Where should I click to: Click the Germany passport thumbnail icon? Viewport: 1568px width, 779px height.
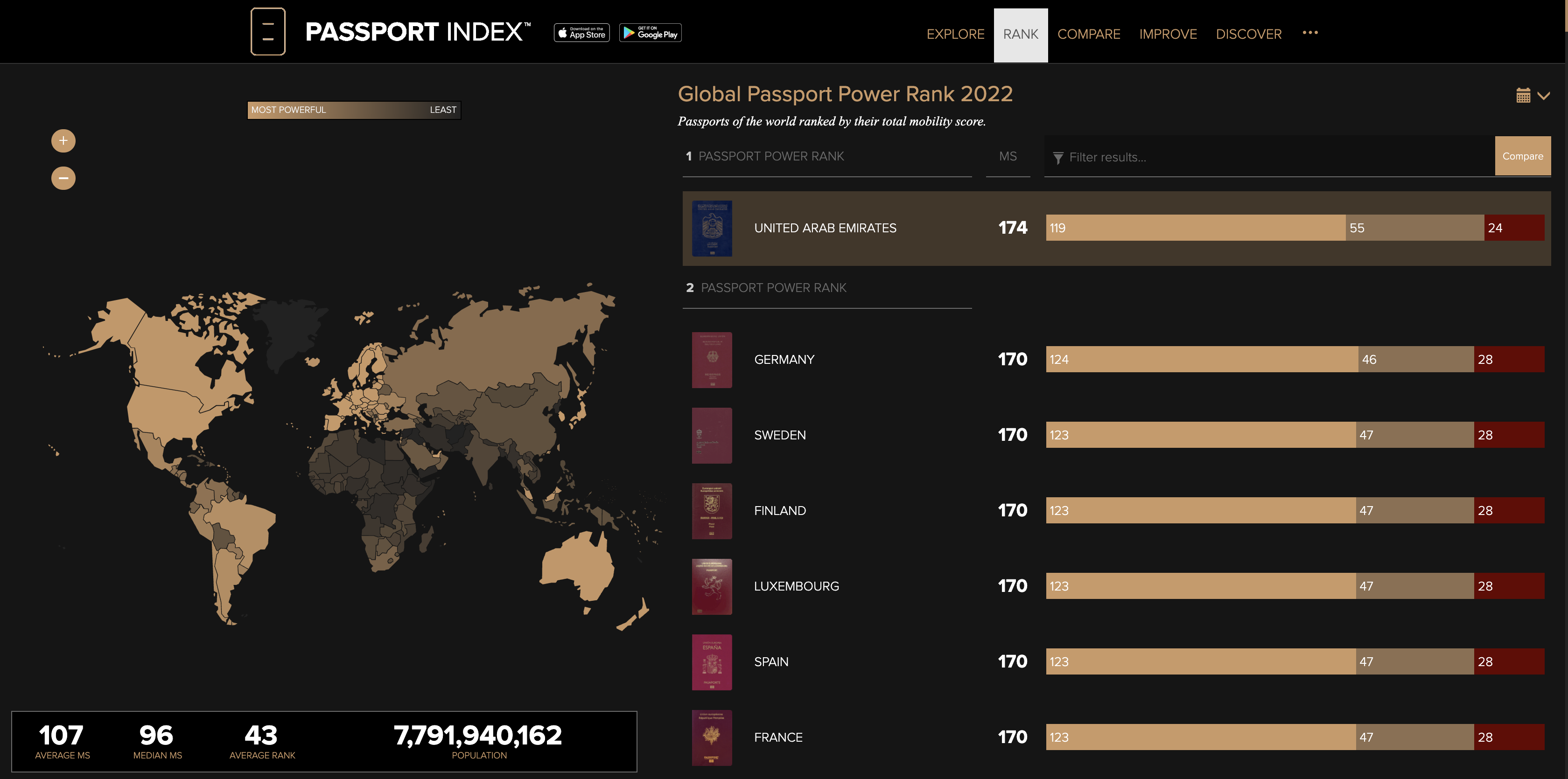point(712,359)
